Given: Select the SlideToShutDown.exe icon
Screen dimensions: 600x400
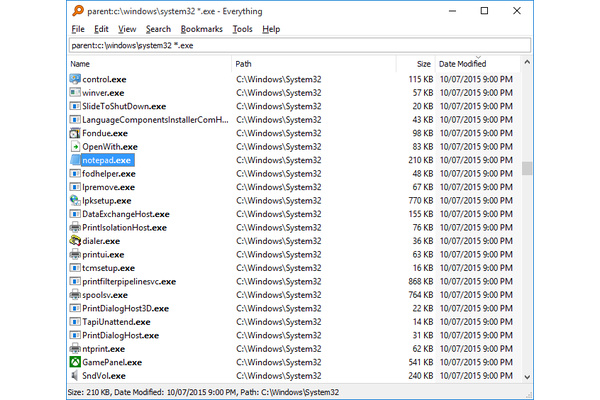Looking at the screenshot, I should click(75, 106).
